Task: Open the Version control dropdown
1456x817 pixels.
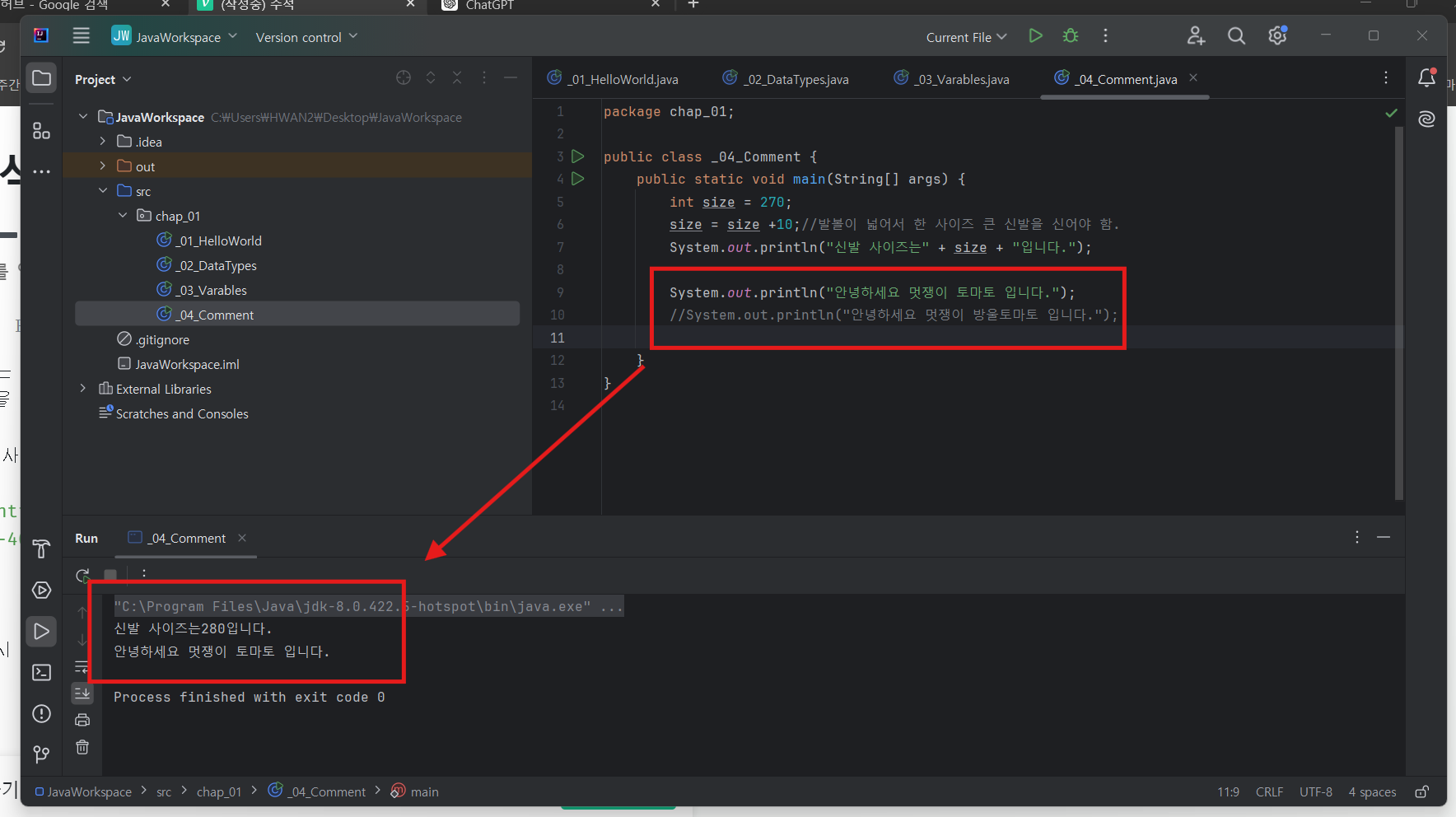Action: [x=306, y=37]
